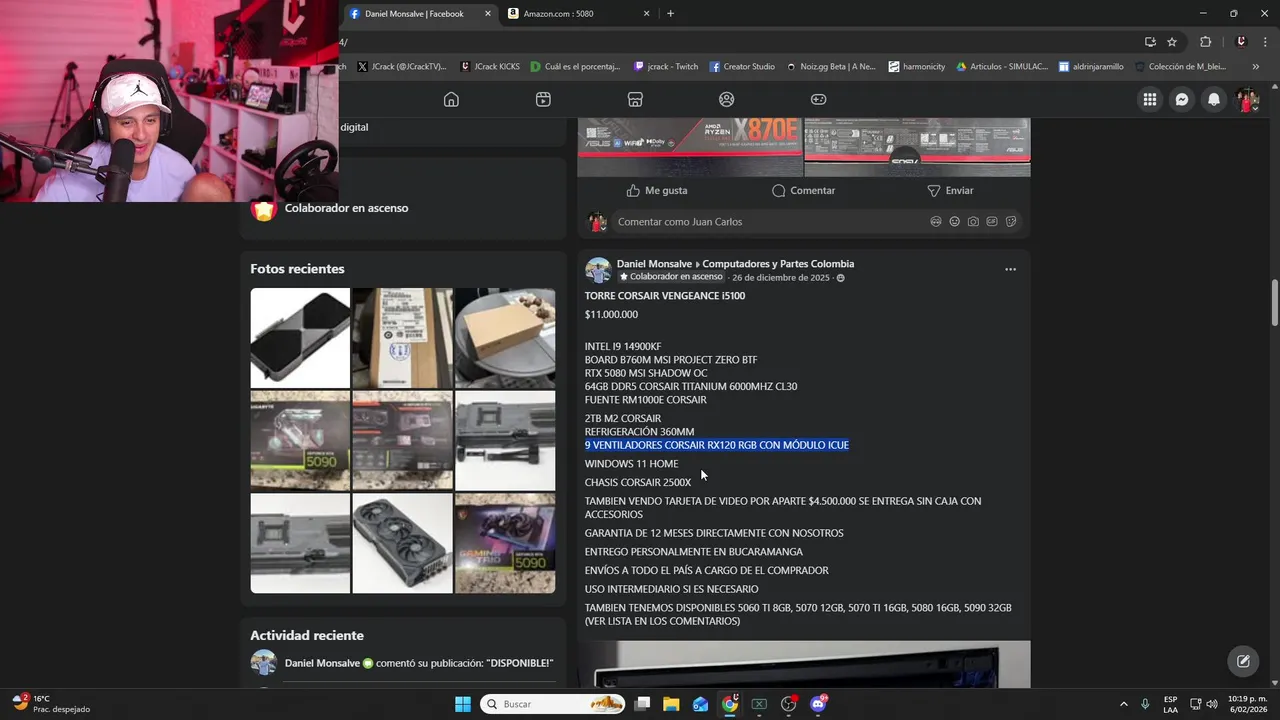Open Daniel Monsalve recent activity entry
This screenshot has height=720, width=1280.
pos(402,663)
